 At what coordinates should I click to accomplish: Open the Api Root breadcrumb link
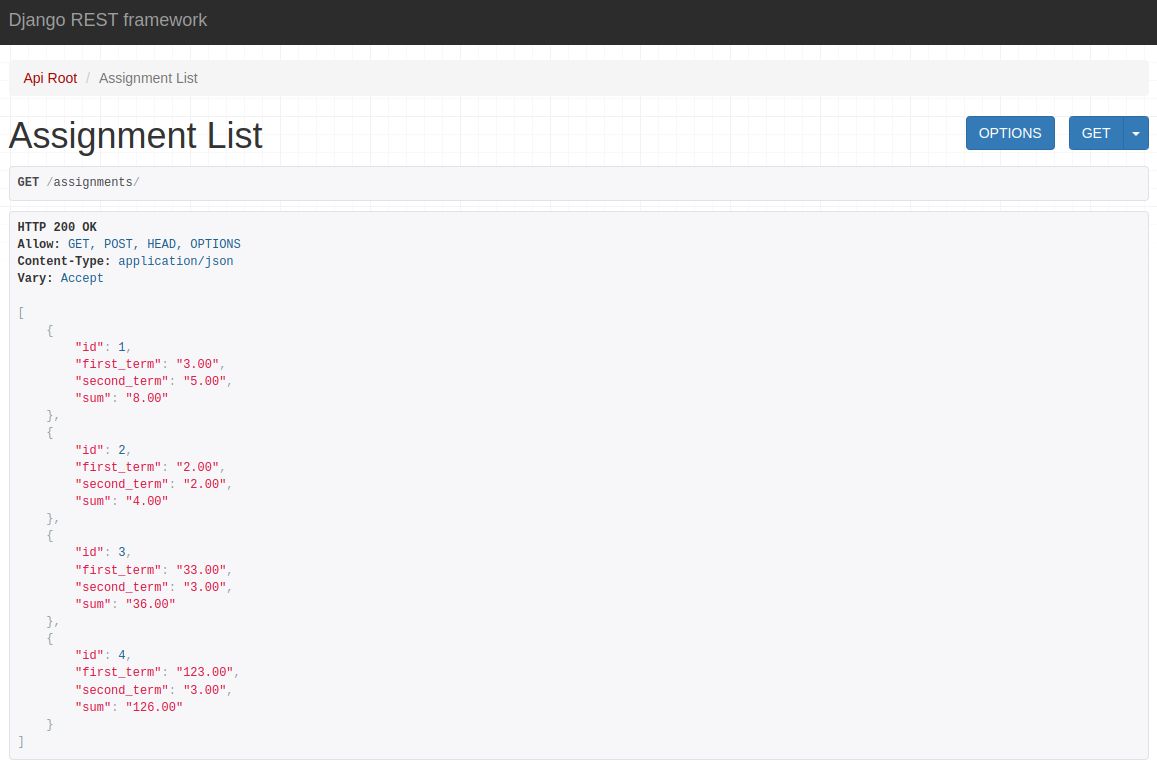tap(50, 78)
